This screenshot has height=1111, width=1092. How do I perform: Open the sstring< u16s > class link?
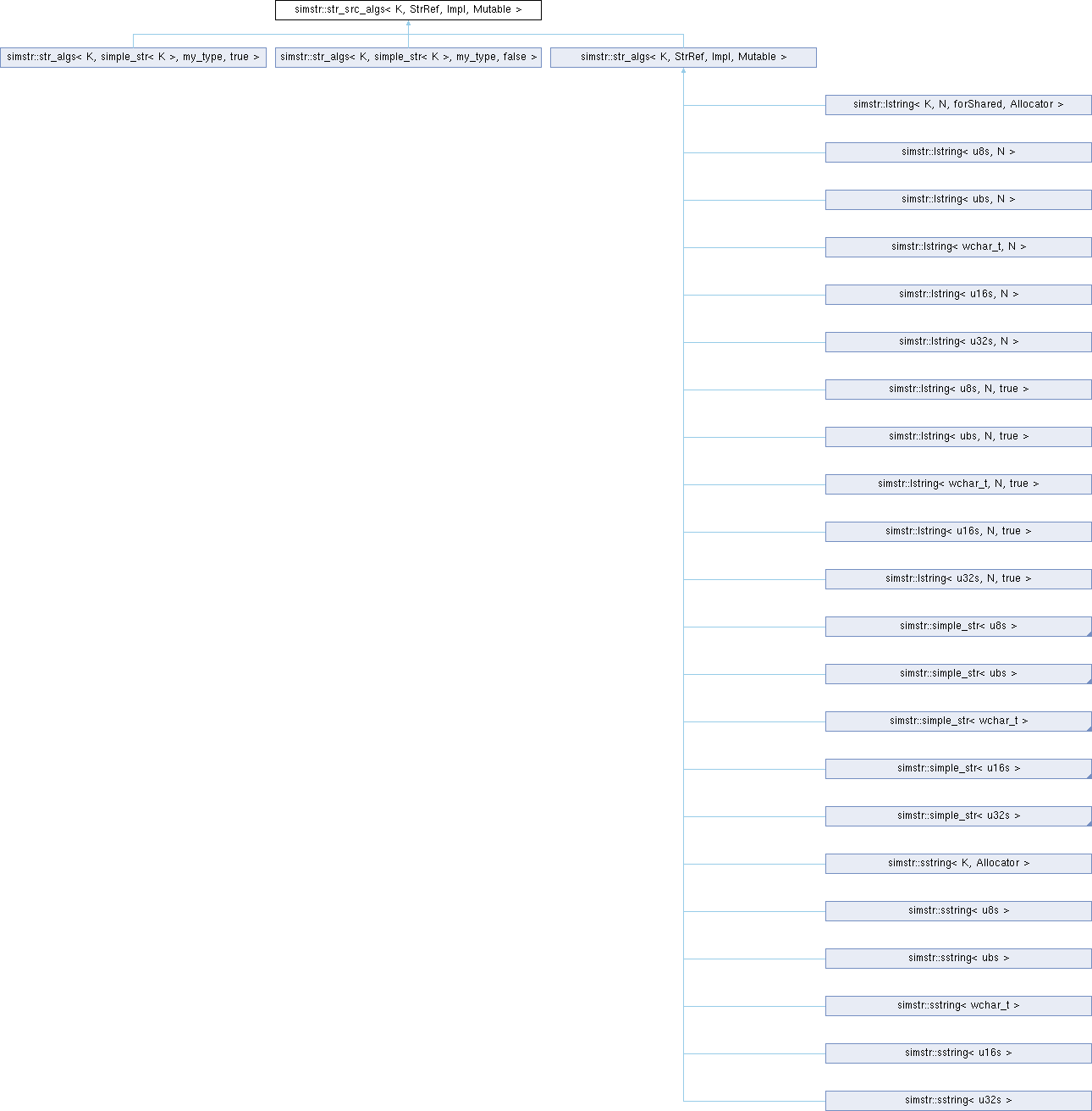[958, 1053]
